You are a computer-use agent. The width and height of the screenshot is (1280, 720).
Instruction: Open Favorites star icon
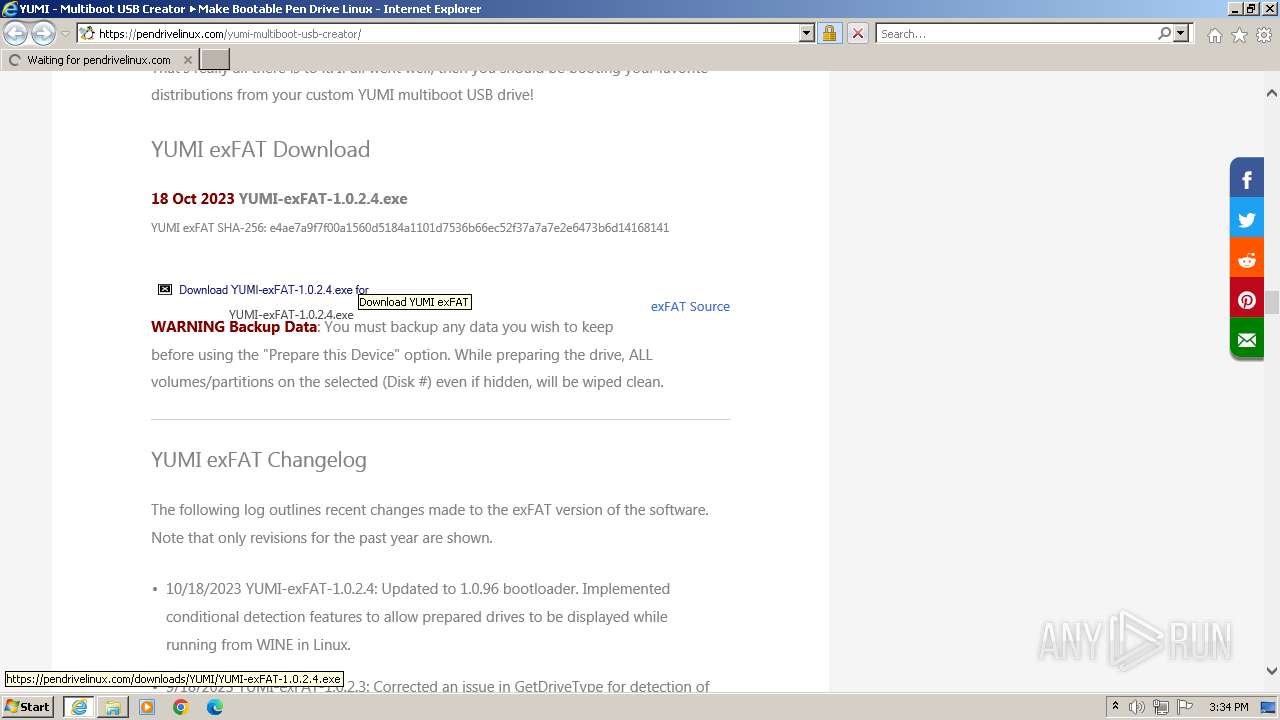pyautogui.click(x=1239, y=35)
